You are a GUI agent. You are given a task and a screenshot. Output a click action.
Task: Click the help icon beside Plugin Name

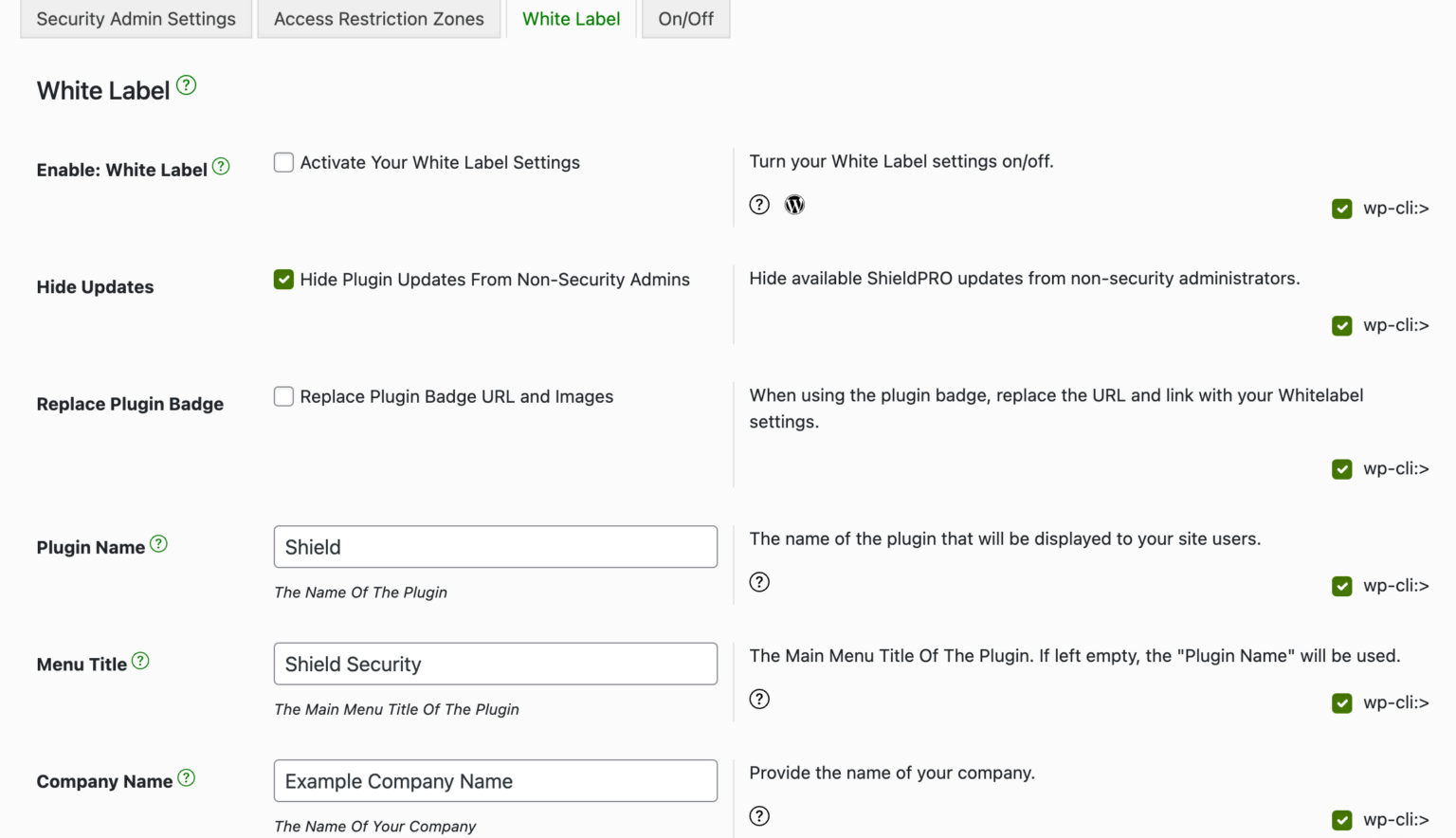[160, 544]
